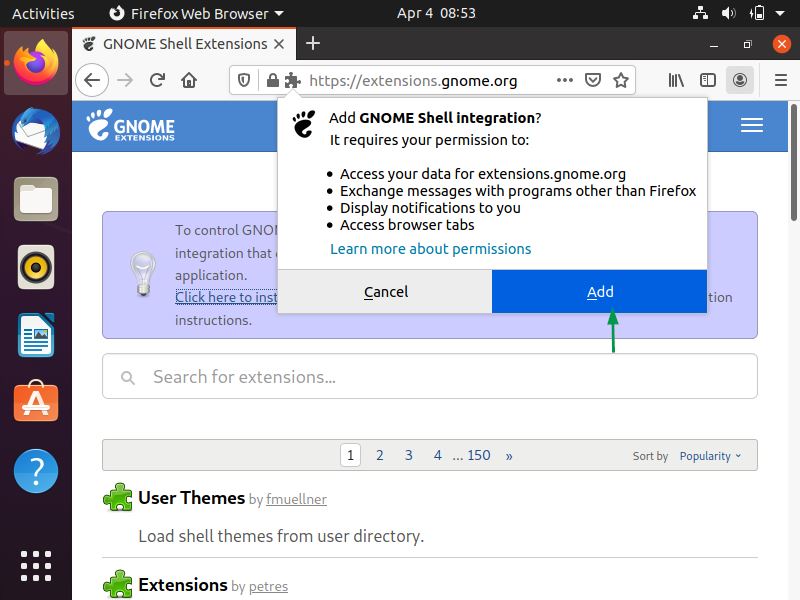Viewport: 800px width, 600px height.
Task: Go to next page with » arrow
Action: coord(509,456)
